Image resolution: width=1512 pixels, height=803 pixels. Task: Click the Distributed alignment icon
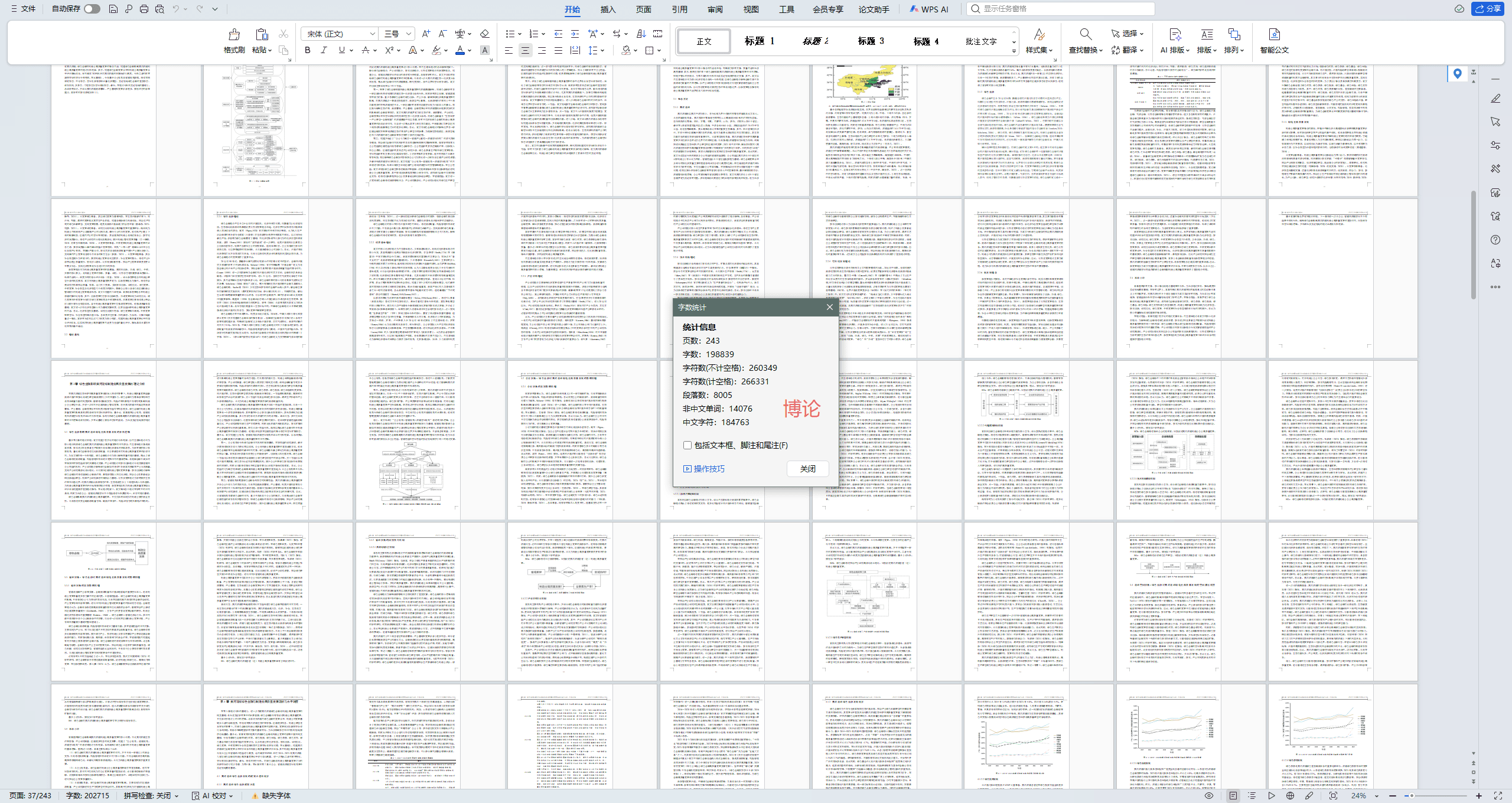click(x=575, y=50)
